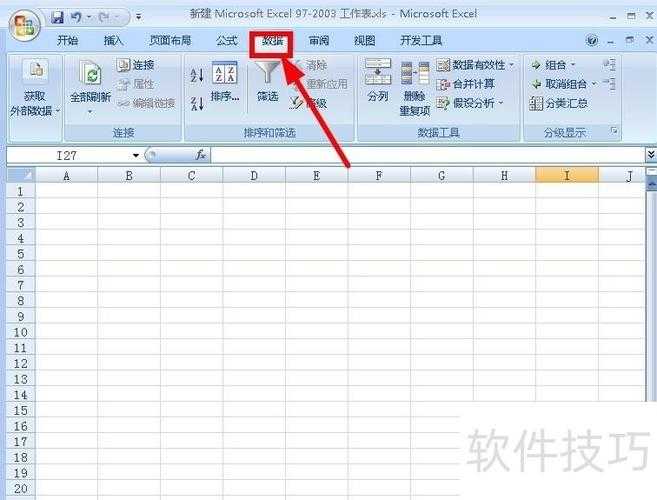Click hide detail icon in 分级显示

pos(609,84)
